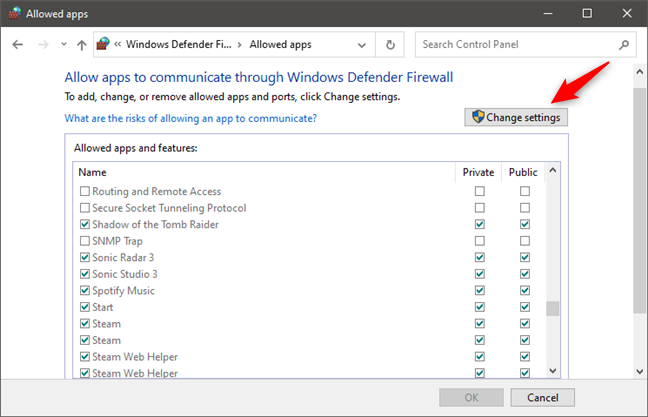Screen dimensions: 648x417
Task: Select the Shadow of the Tomb Raider text
Action: click(x=155, y=224)
